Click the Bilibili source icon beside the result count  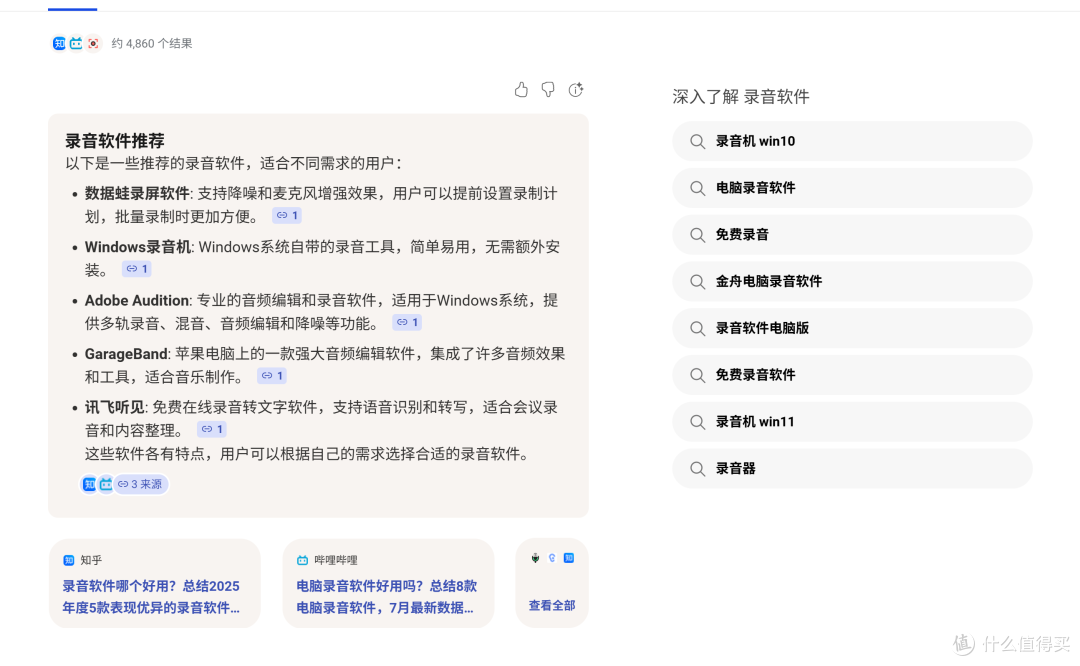click(76, 43)
